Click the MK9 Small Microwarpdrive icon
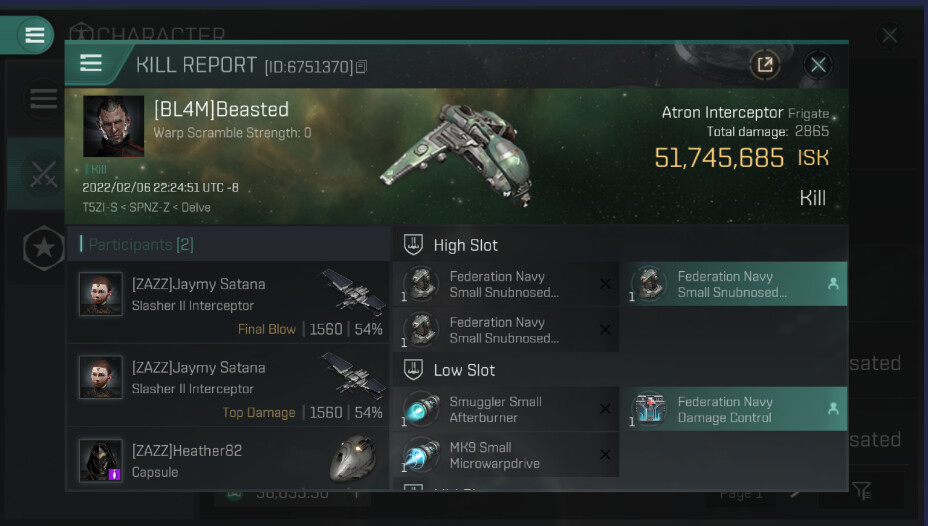The width and height of the screenshot is (928, 526). click(x=420, y=455)
